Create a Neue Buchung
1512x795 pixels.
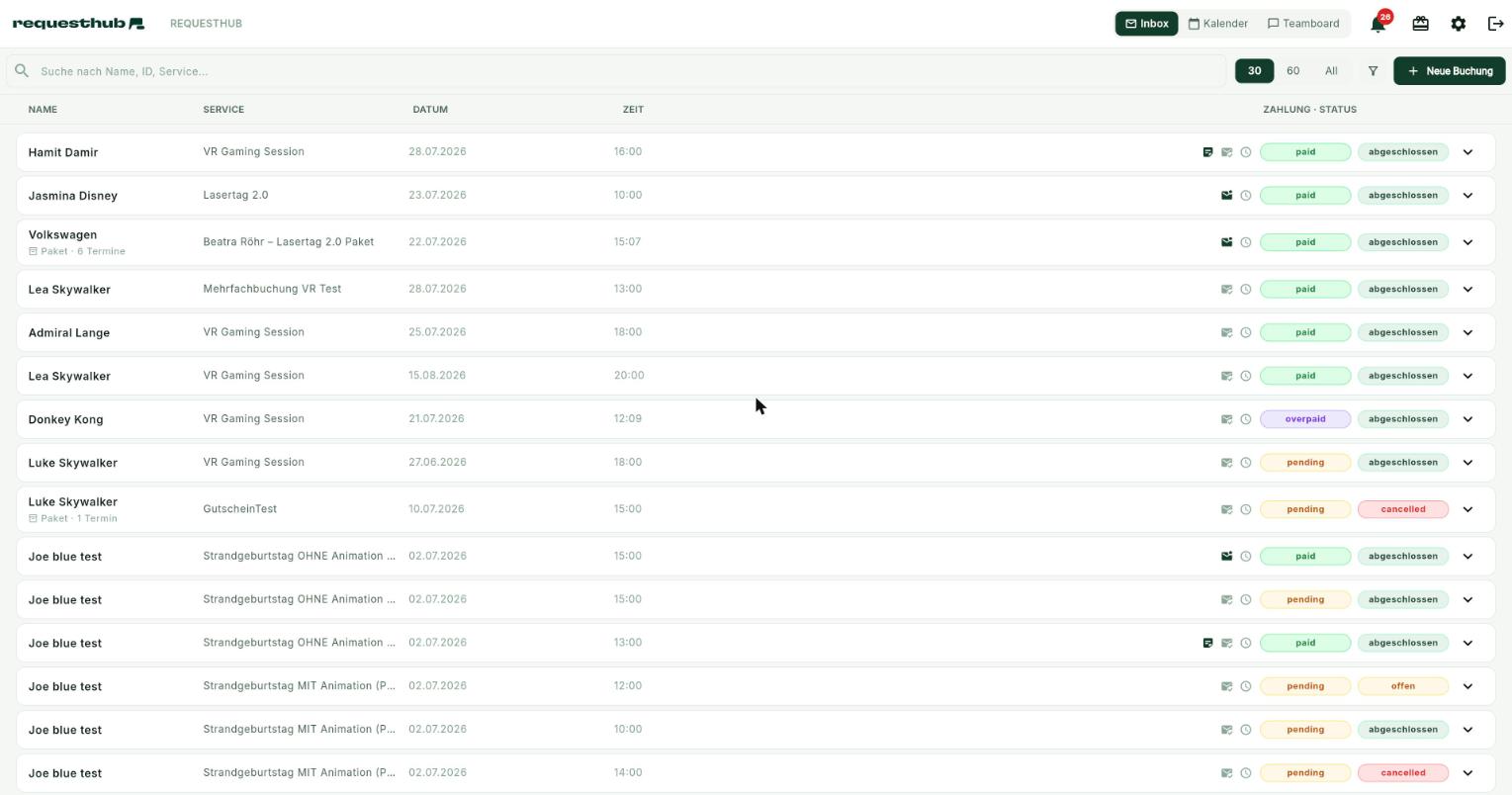[x=1450, y=71]
